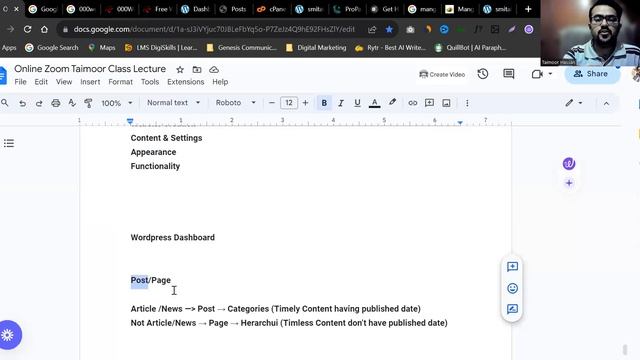The height and width of the screenshot is (360, 640).
Task: Open the editing mode dropdown
Action: click(573, 103)
